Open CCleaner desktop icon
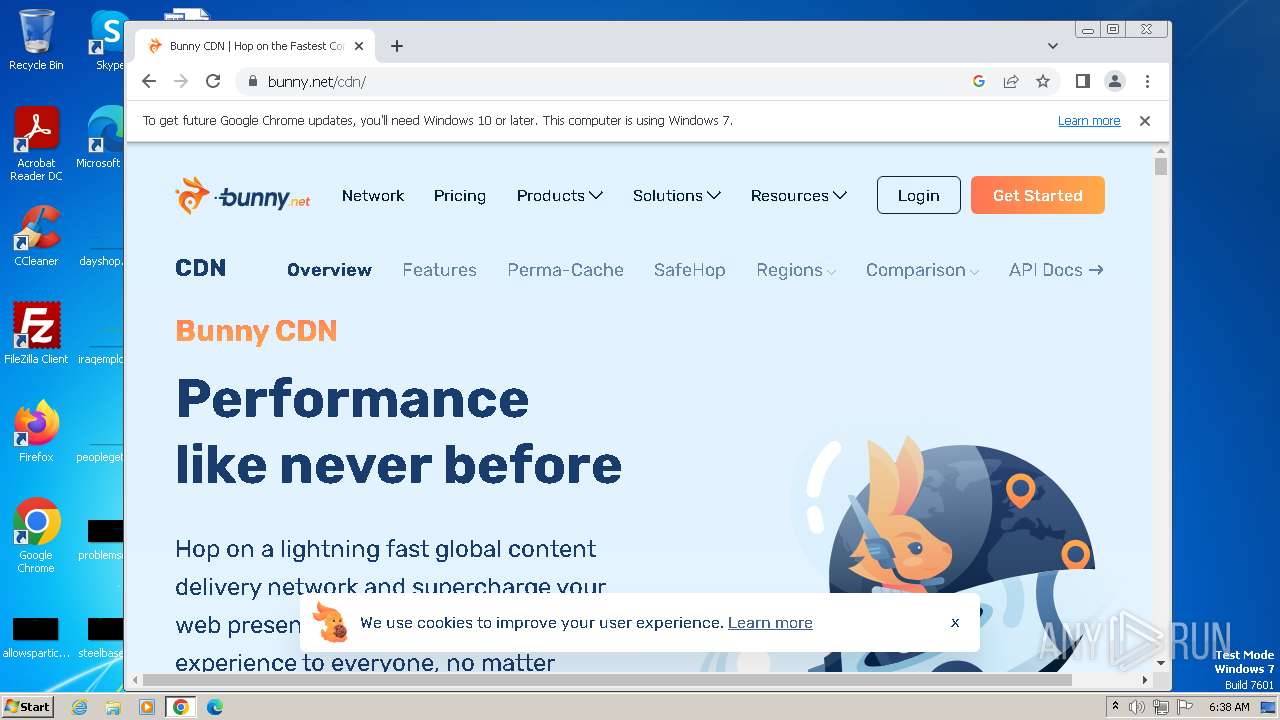This screenshot has width=1280, height=720. coord(36,236)
